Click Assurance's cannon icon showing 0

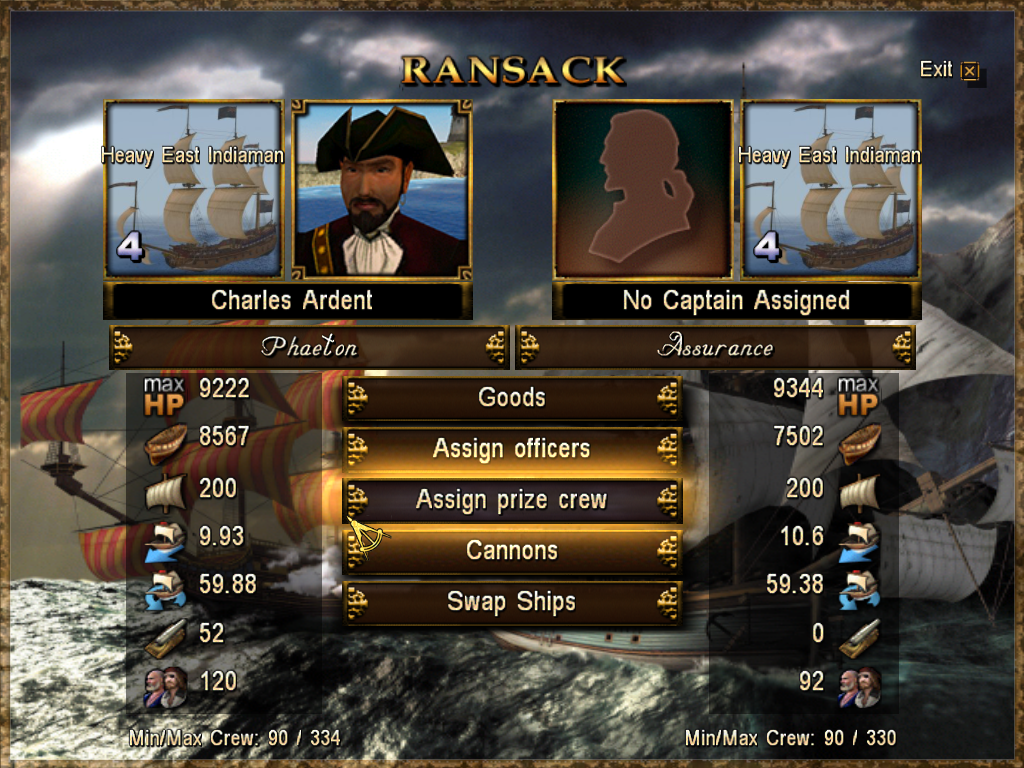859,637
